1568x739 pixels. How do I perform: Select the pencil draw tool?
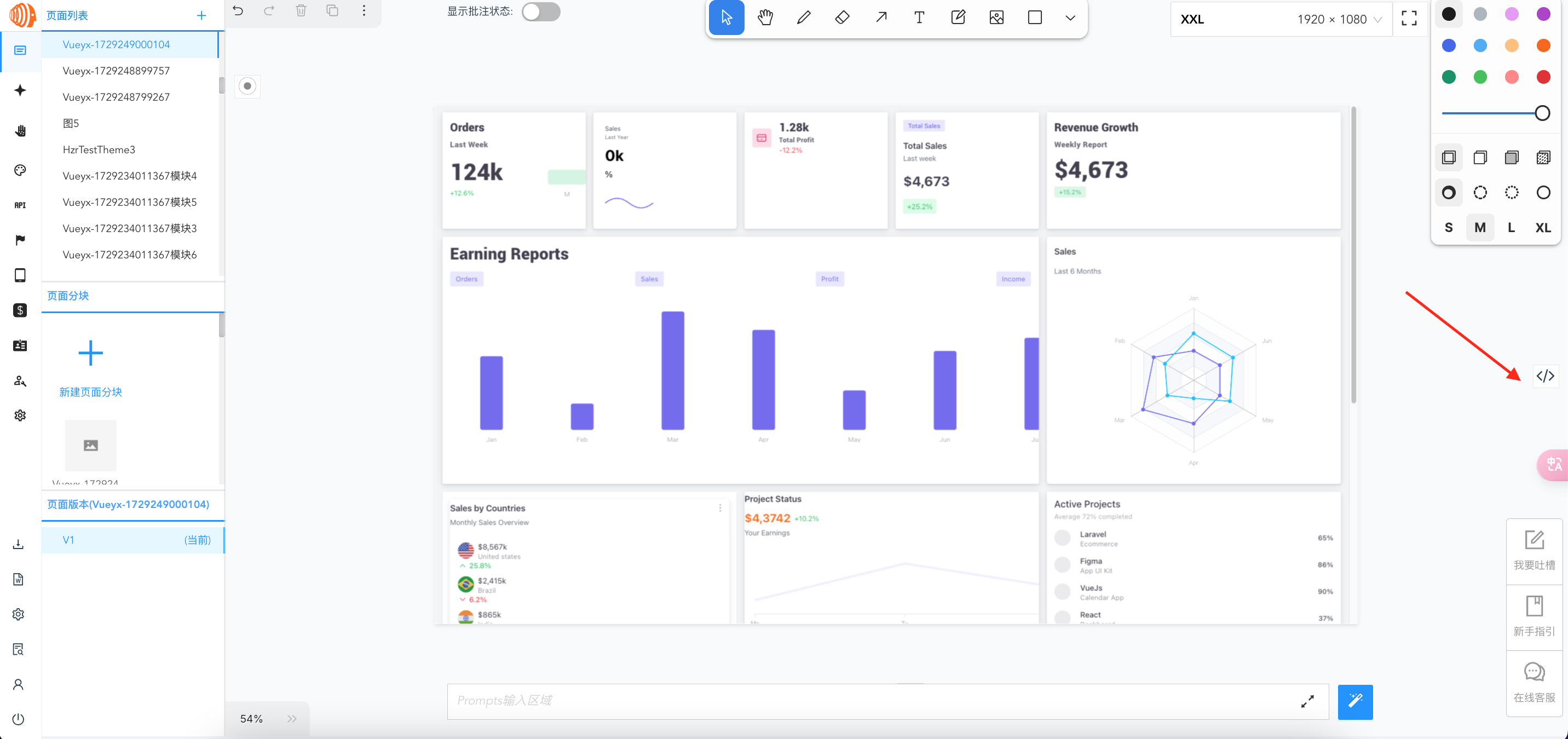(x=804, y=18)
